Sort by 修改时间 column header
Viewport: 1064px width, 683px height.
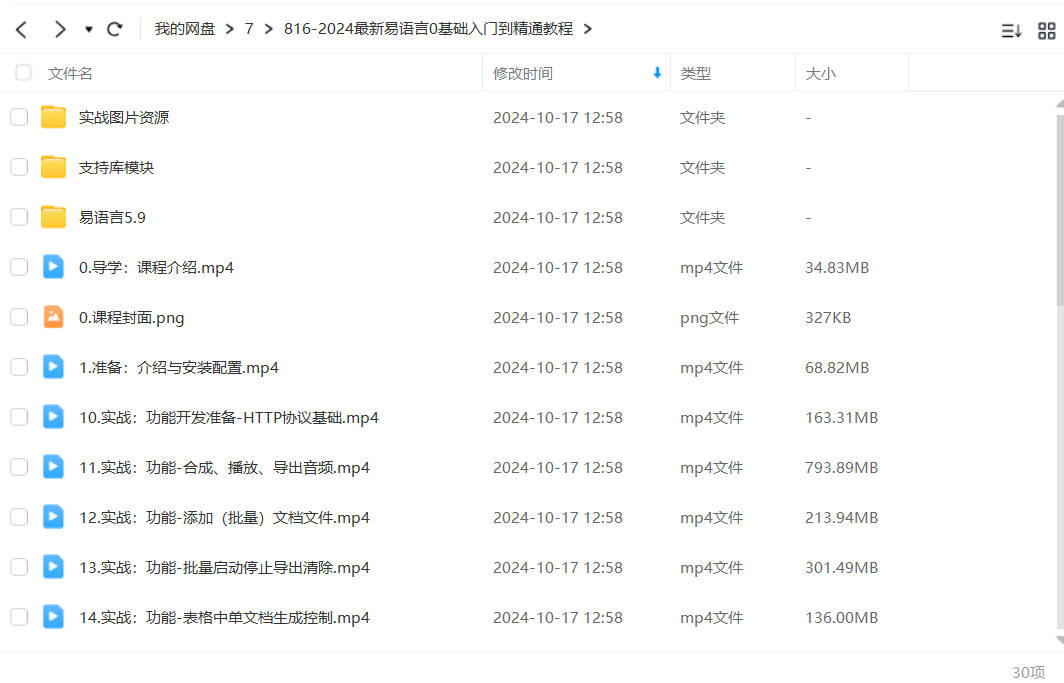tap(522, 73)
